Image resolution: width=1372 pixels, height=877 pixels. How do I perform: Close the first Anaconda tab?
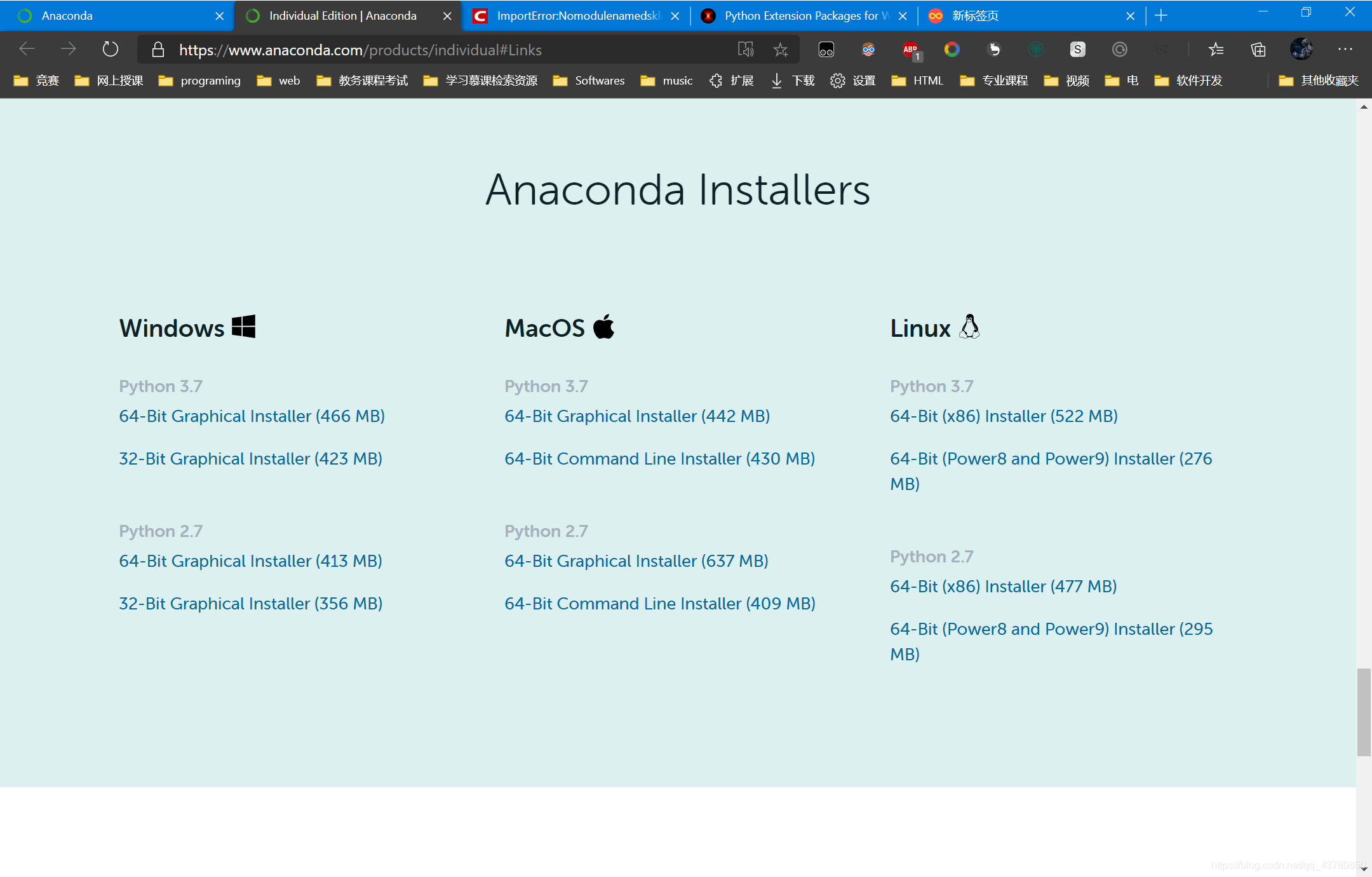pyautogui.click(x=220, y=16)
